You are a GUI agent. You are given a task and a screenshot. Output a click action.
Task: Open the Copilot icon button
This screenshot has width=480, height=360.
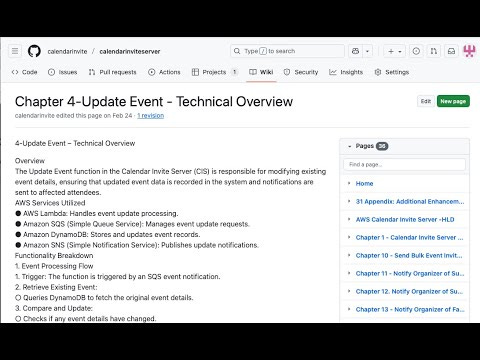(x=356, y=51)
